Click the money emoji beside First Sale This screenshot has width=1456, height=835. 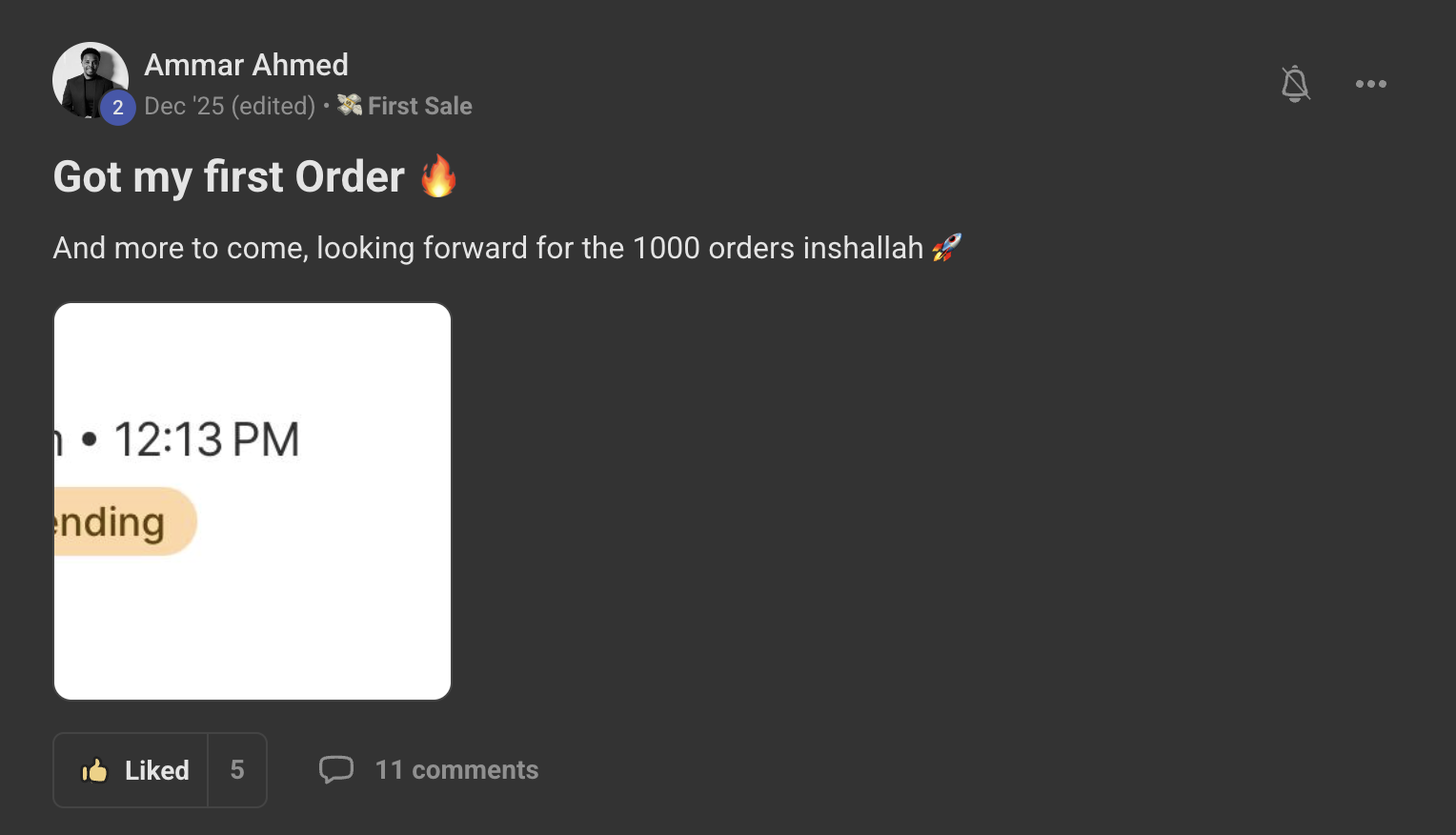coord(350,105)
